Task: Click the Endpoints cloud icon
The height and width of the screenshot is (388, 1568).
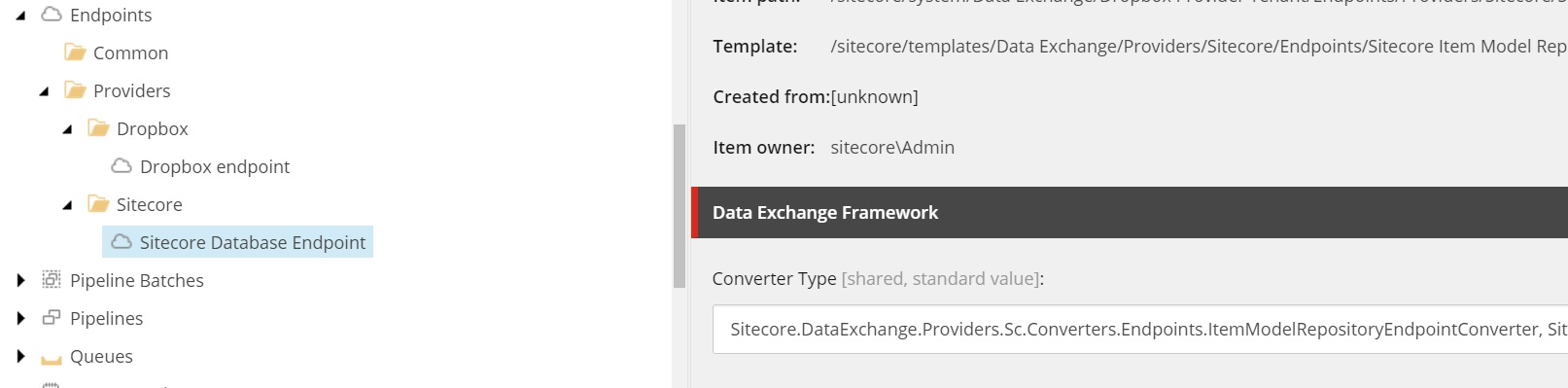Action: [x=52, y=15]
